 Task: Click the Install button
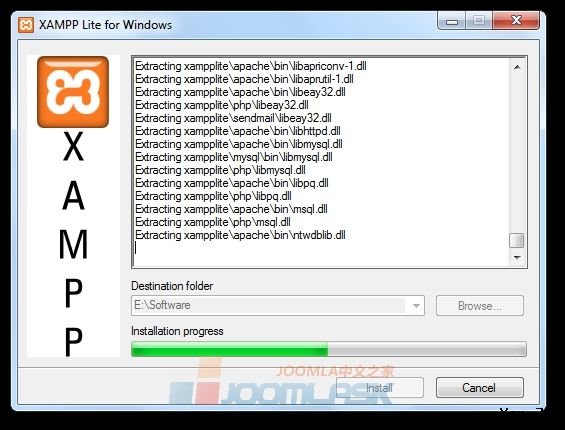379,388
